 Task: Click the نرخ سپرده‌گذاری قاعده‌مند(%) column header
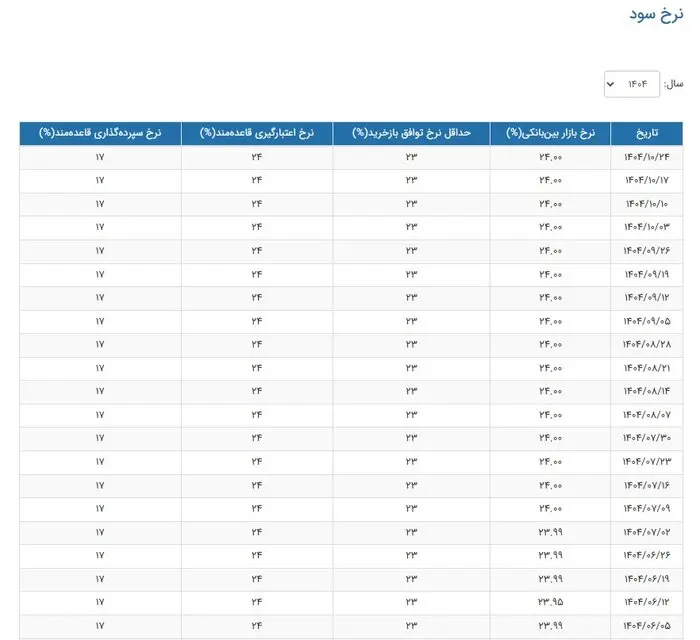[x=100, y=134]
